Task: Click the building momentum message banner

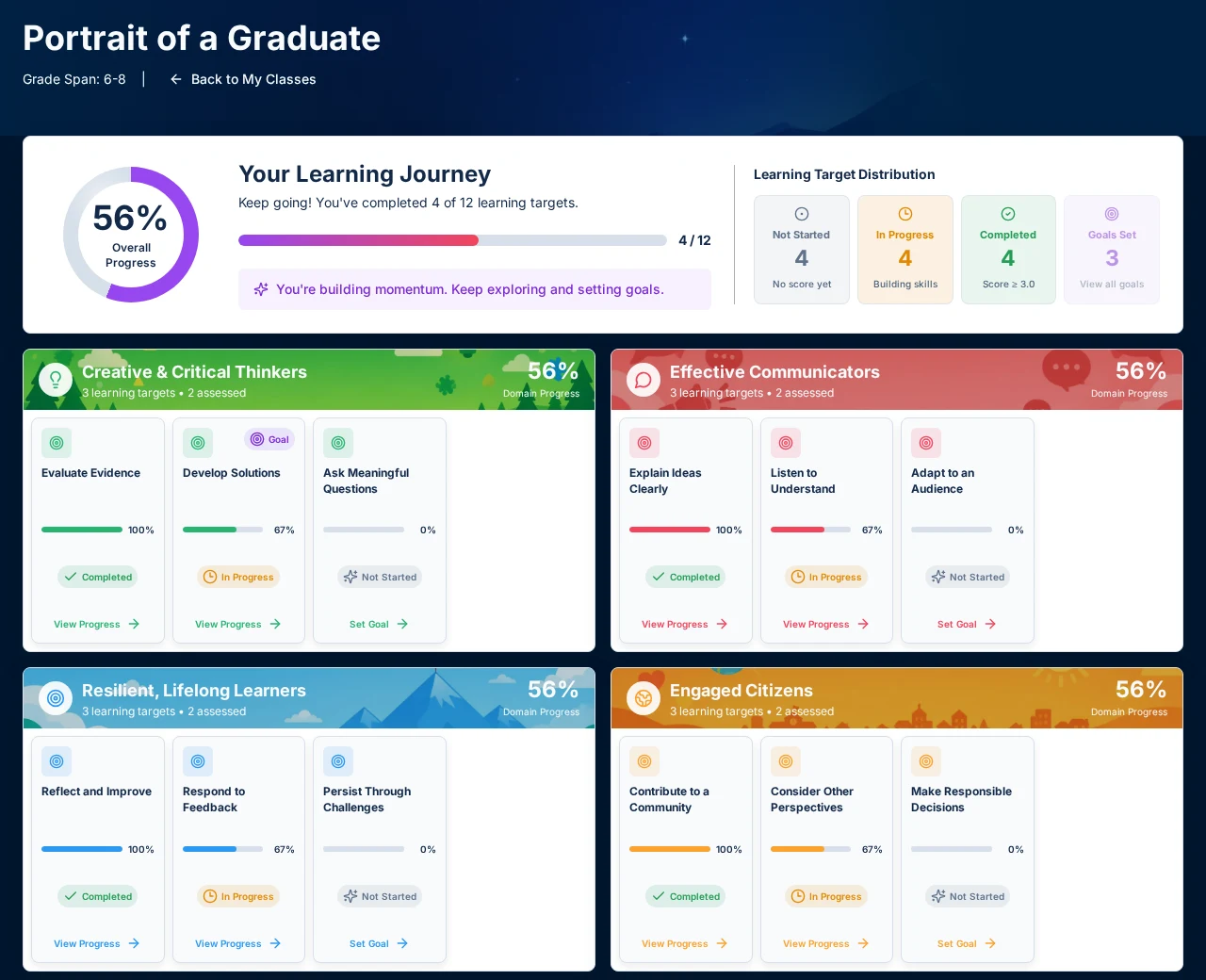Action: pyautogui.click(x=475, y=289)
